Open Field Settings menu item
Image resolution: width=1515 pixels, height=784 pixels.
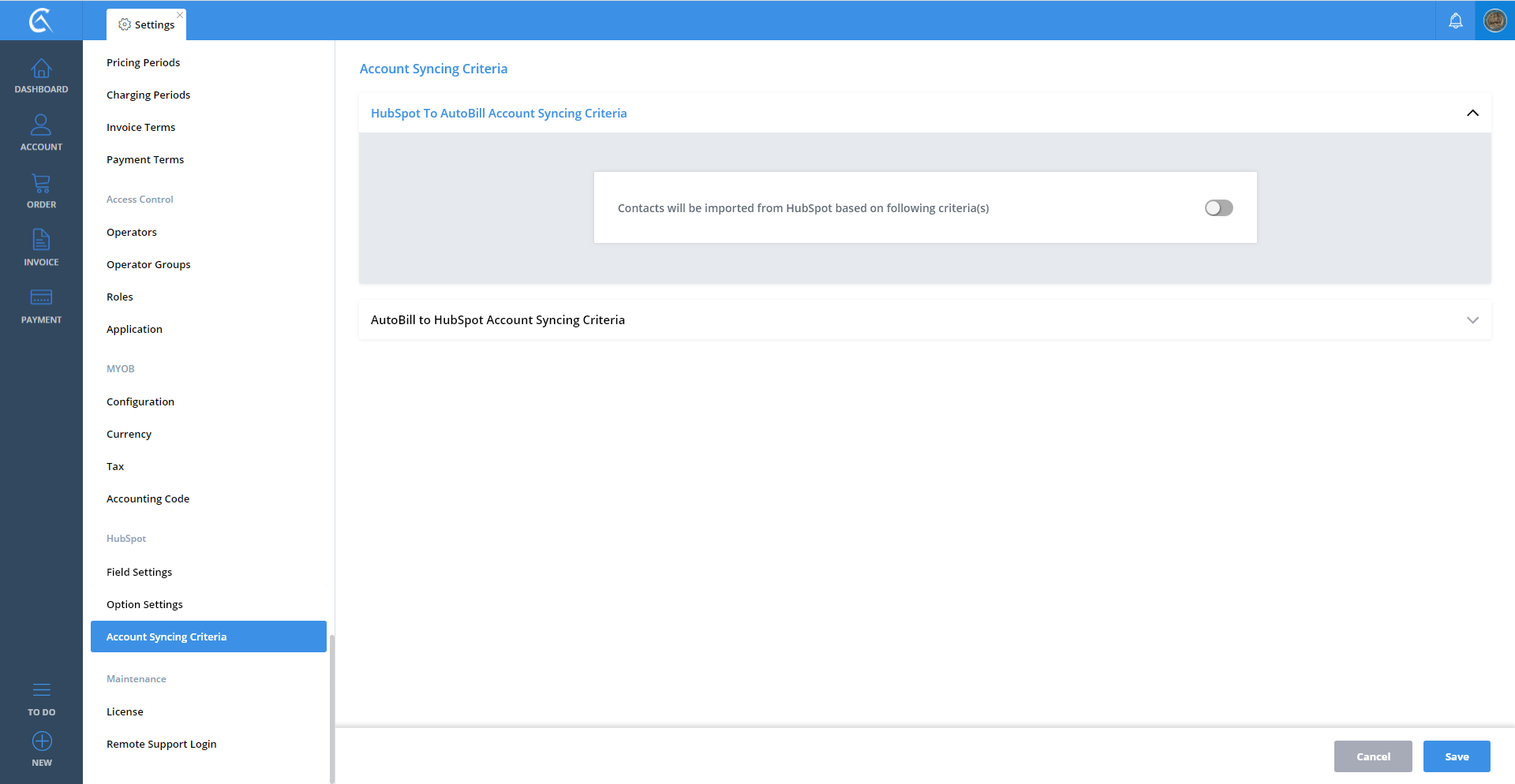(139, 572)
